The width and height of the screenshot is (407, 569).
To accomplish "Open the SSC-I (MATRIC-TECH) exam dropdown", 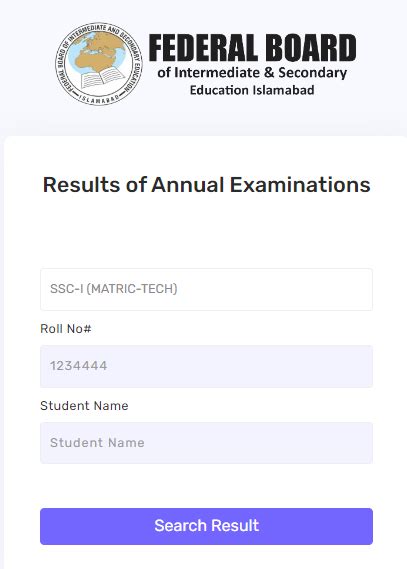I will click(206, 289).
